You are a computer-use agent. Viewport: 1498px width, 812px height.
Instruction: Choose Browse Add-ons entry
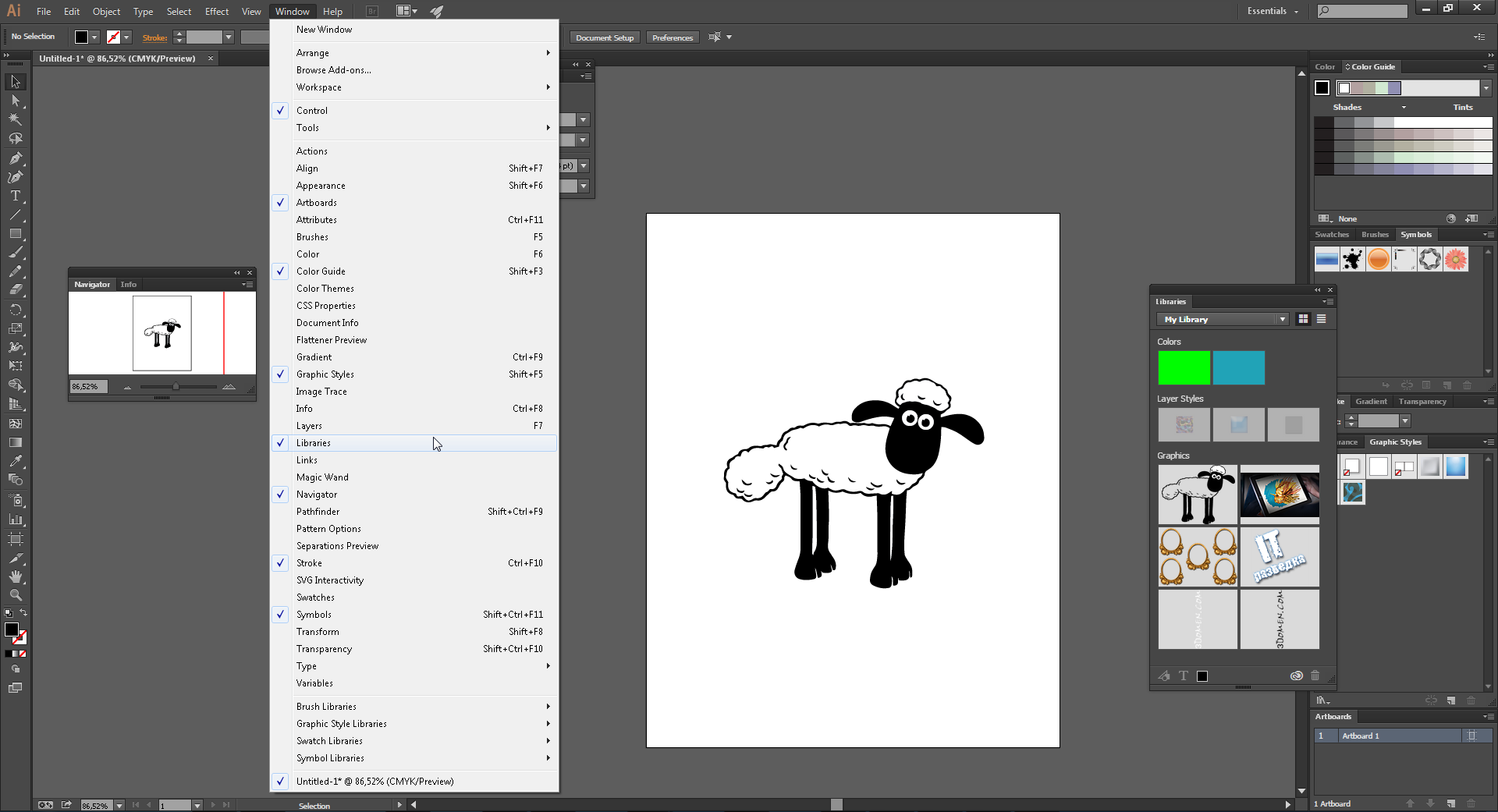pos(414,70)
